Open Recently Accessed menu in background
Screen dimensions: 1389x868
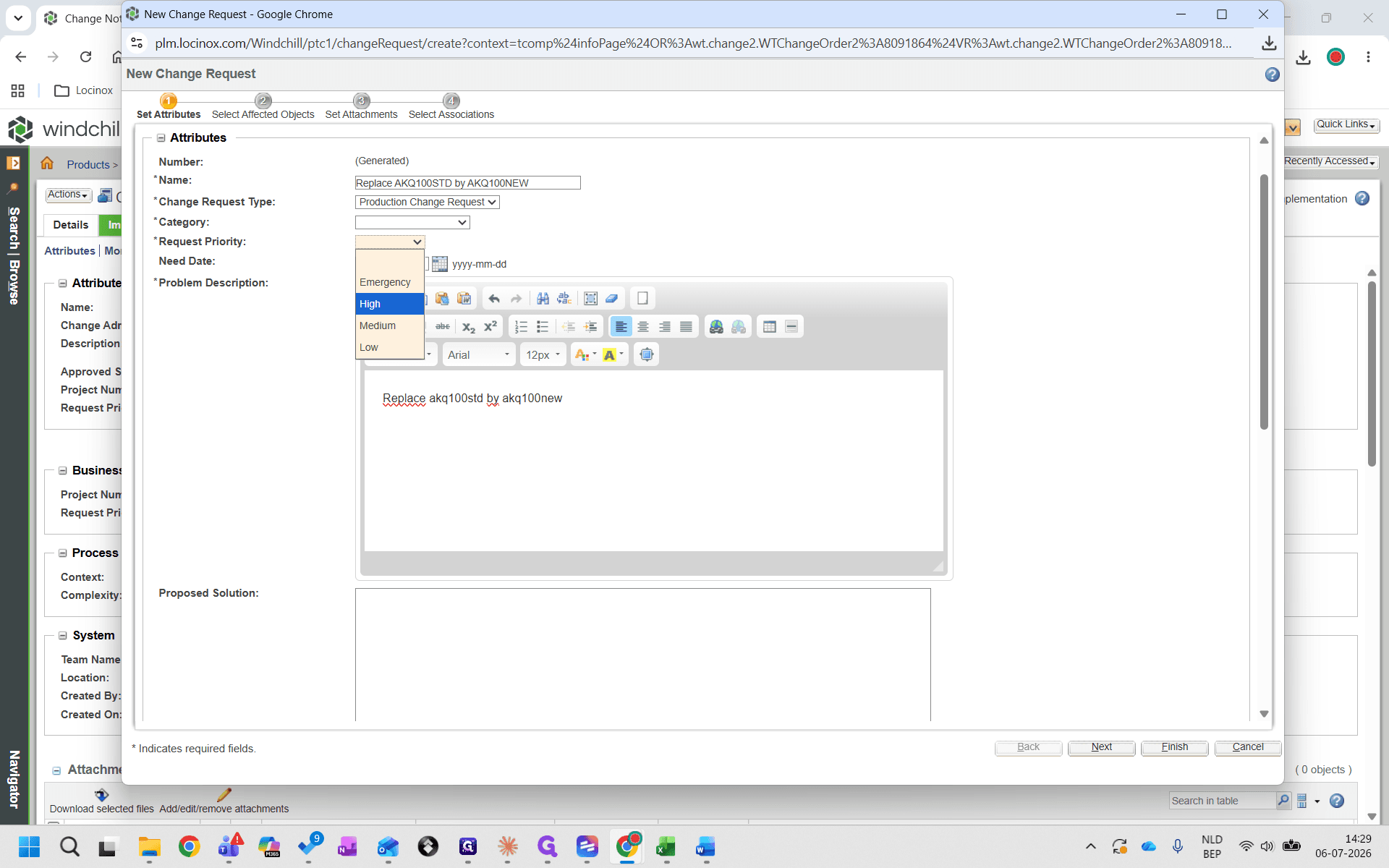[x=1330, y=161]
